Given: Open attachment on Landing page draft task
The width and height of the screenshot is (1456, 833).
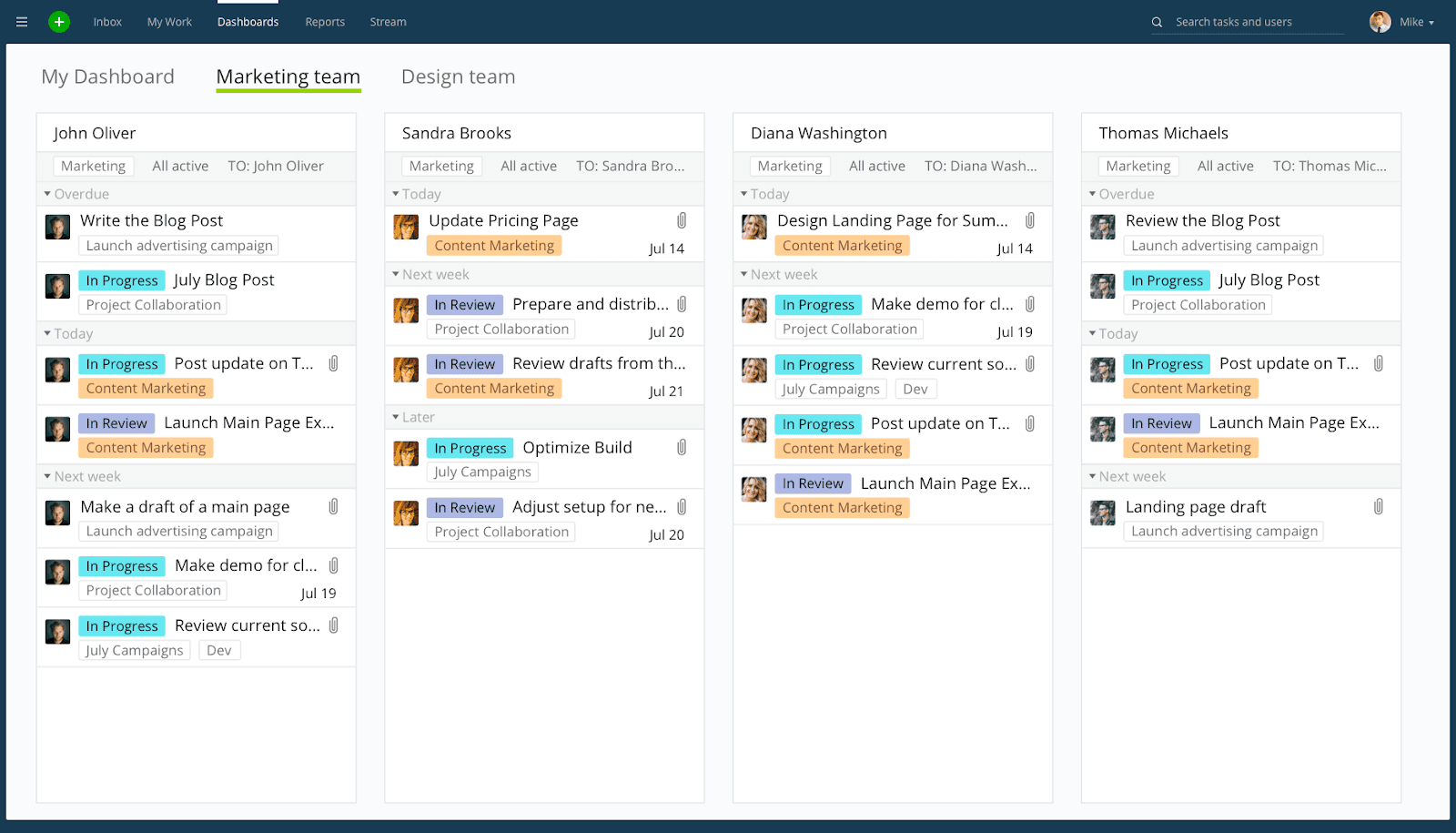Looking at the screenshot, I should click(1379, 506).
